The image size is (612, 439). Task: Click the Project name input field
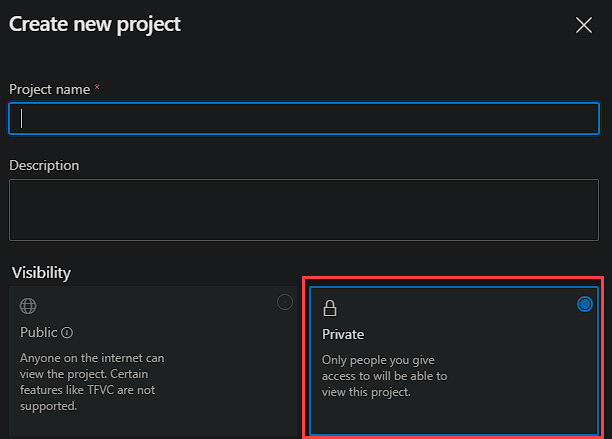point(304,119)
